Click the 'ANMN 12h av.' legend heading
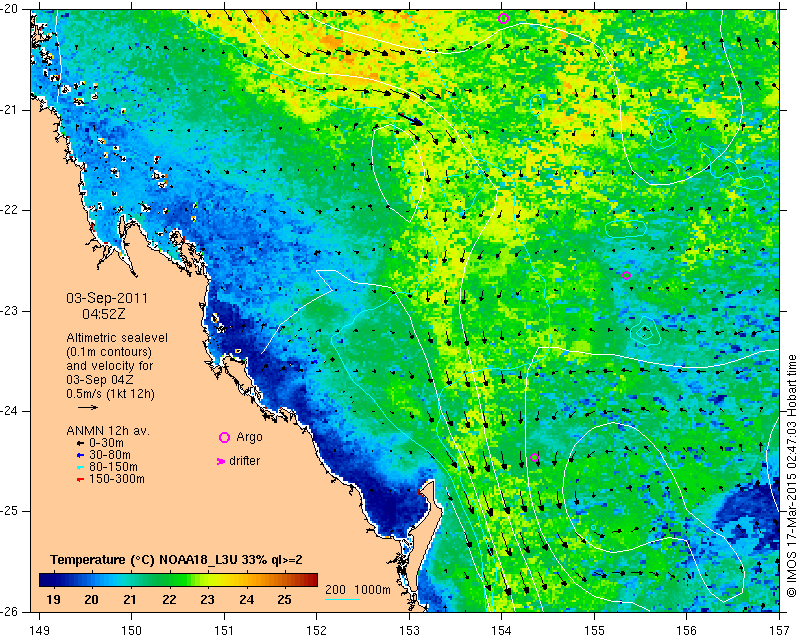 (x=108, y=431)
